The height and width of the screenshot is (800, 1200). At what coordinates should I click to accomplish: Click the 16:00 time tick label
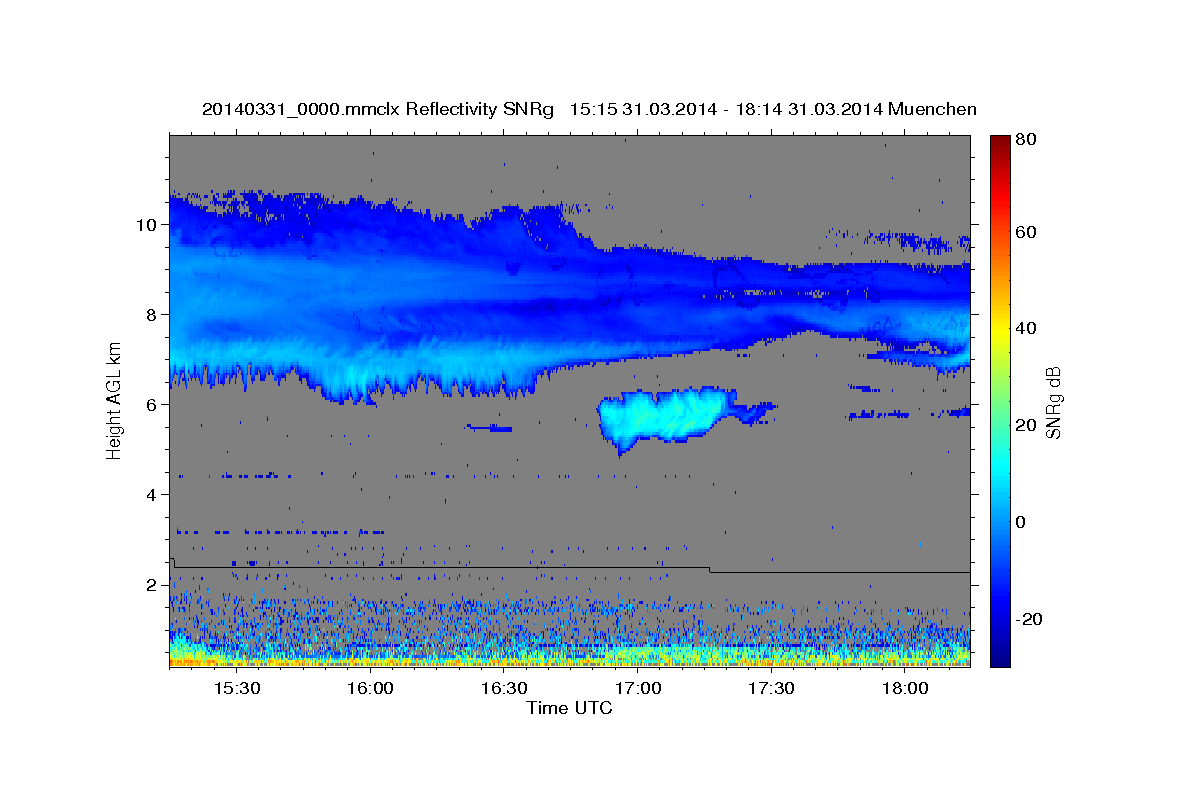pyautogui.click(x=370, y=689)
